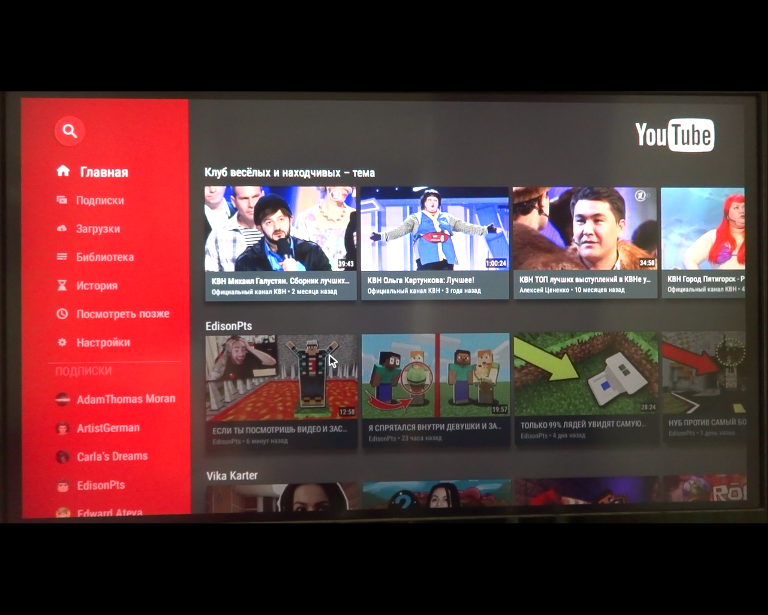The height and width of the screenshot is (615, 768).
Task: Click Официальный канал КВН • 3 года назад
Action: tap(424, 291)
